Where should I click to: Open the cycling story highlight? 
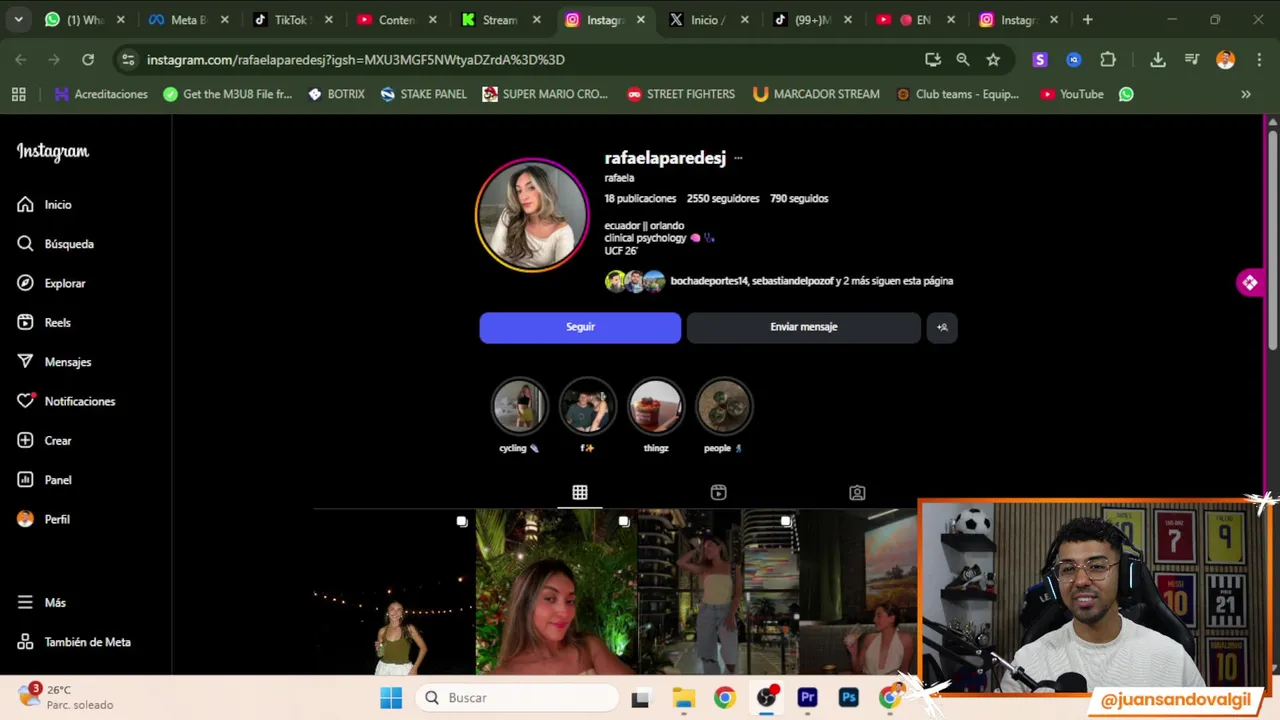tap(519, 416)
